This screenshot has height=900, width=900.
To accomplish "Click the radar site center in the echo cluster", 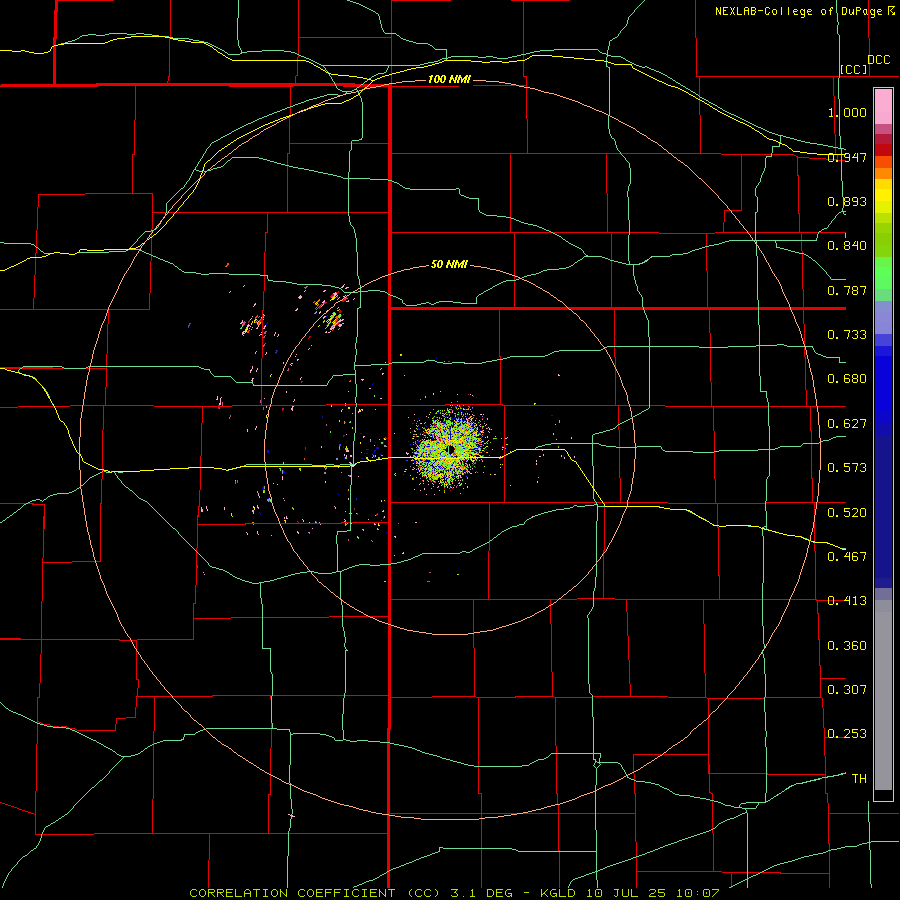I will click(451, 449).
